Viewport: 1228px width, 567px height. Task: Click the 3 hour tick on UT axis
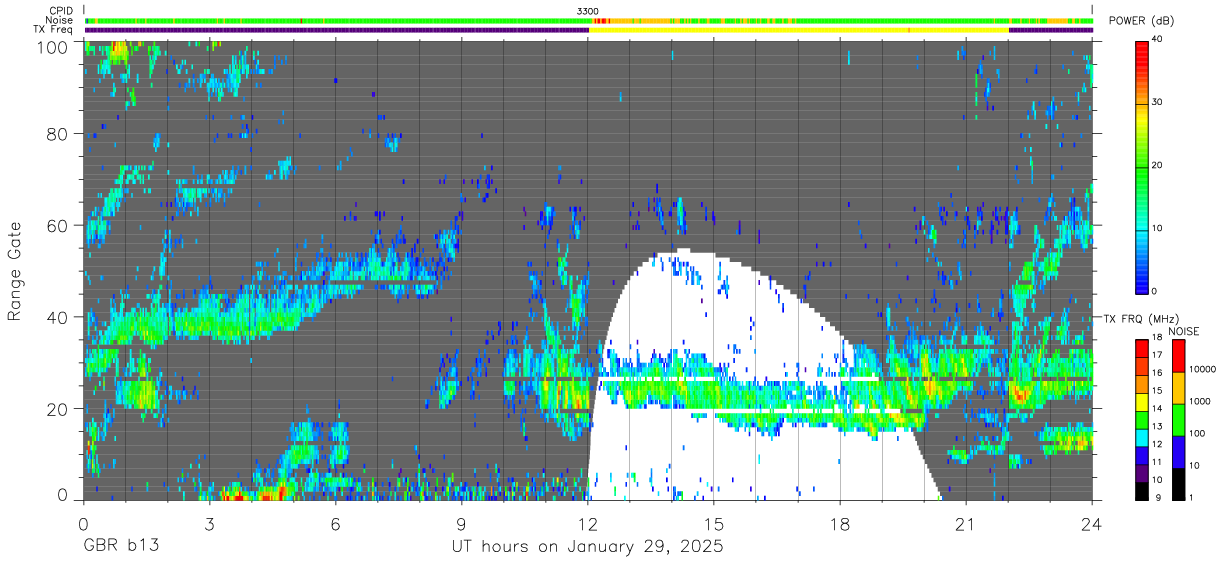tap(209, 524)
